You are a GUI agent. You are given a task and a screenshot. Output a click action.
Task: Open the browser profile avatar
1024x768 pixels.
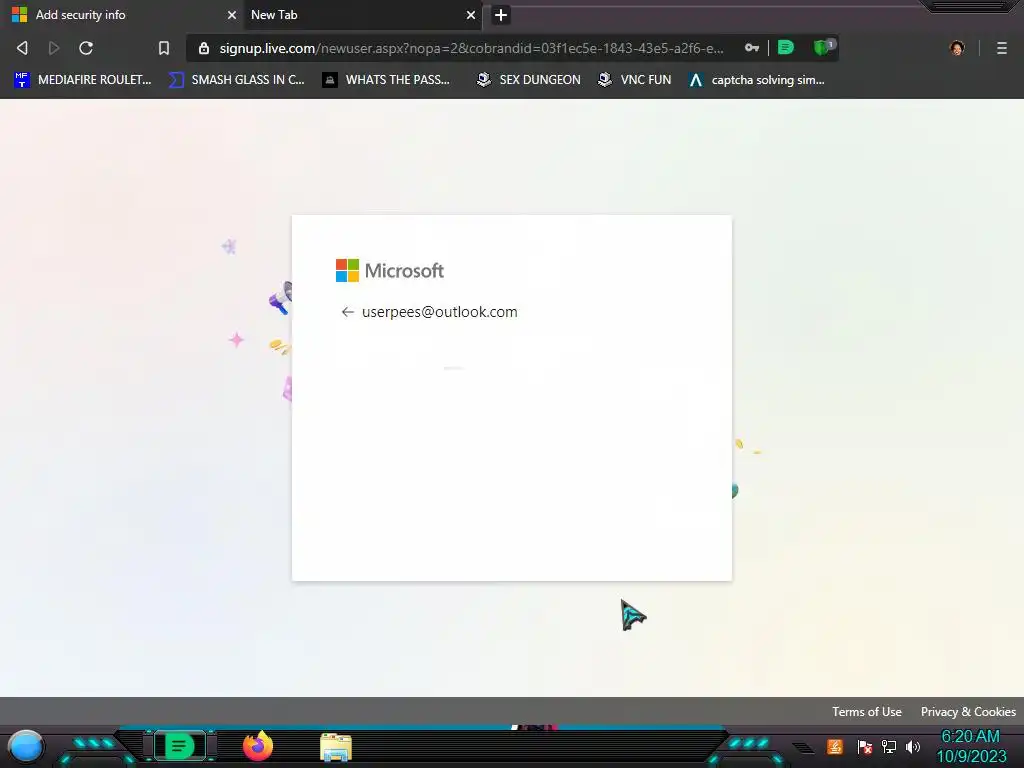957,48
